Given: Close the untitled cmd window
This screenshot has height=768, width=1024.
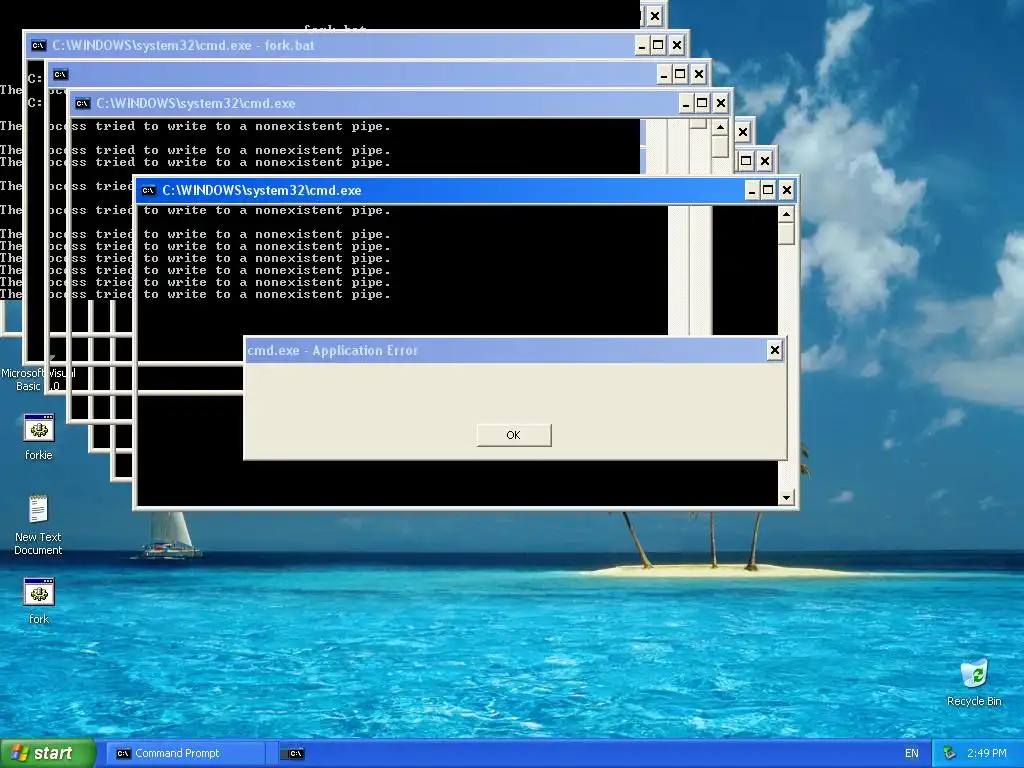Looking at the screenshot, I should coord(699,74).
